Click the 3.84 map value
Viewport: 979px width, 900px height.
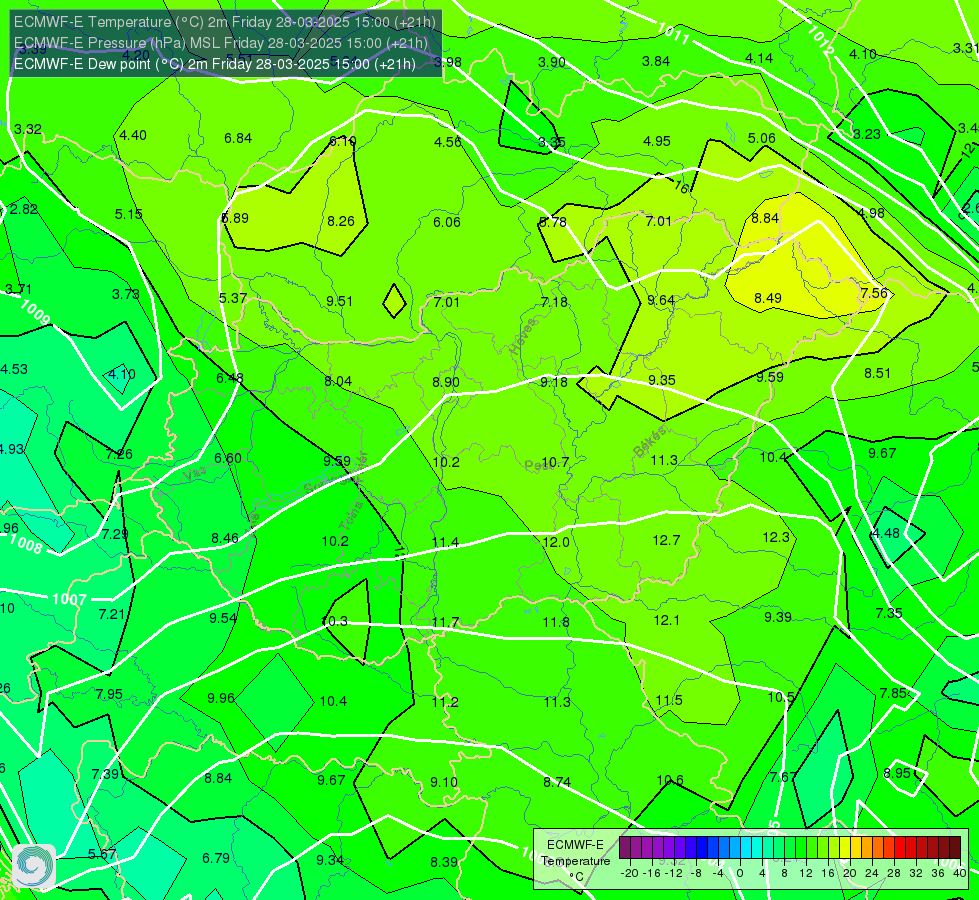point(656,61)
